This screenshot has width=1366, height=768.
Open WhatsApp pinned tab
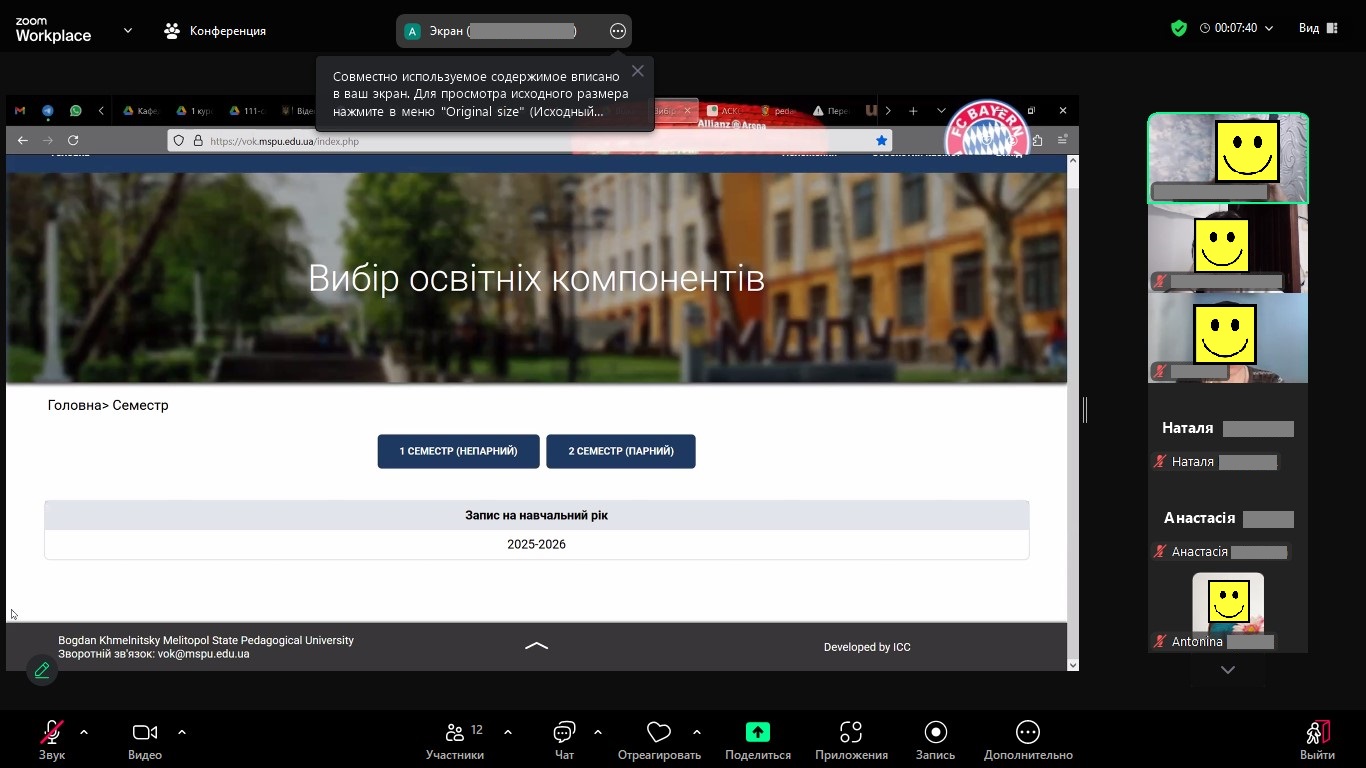click(75, 111)
